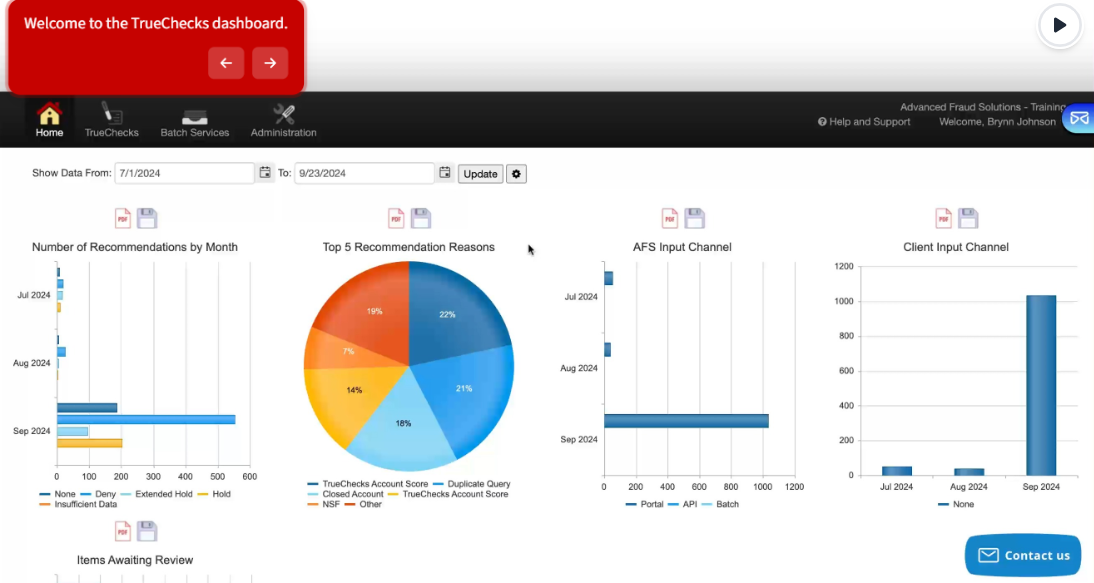
Task: Export Recommendations by Month chart to PDF
Action: pyautogui.click(x=123, y=218)
